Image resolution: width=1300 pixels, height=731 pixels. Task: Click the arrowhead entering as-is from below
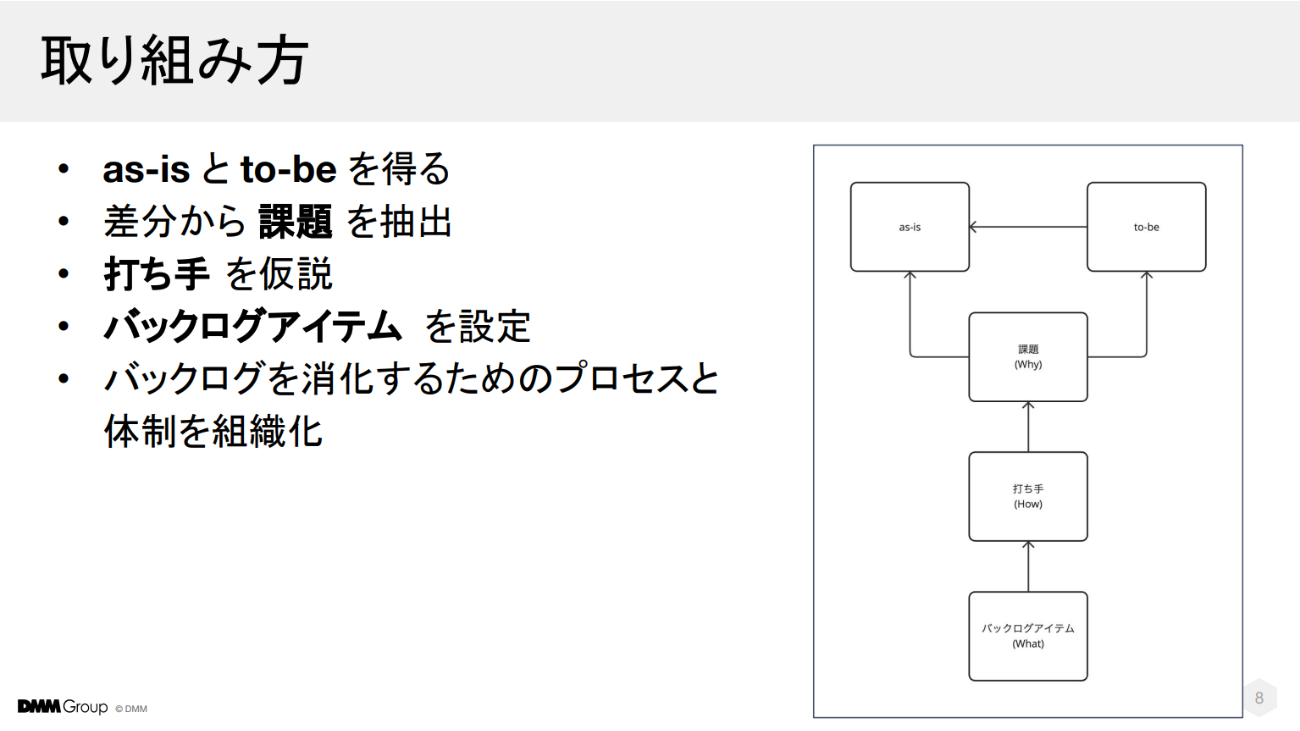tap(910, 278)
